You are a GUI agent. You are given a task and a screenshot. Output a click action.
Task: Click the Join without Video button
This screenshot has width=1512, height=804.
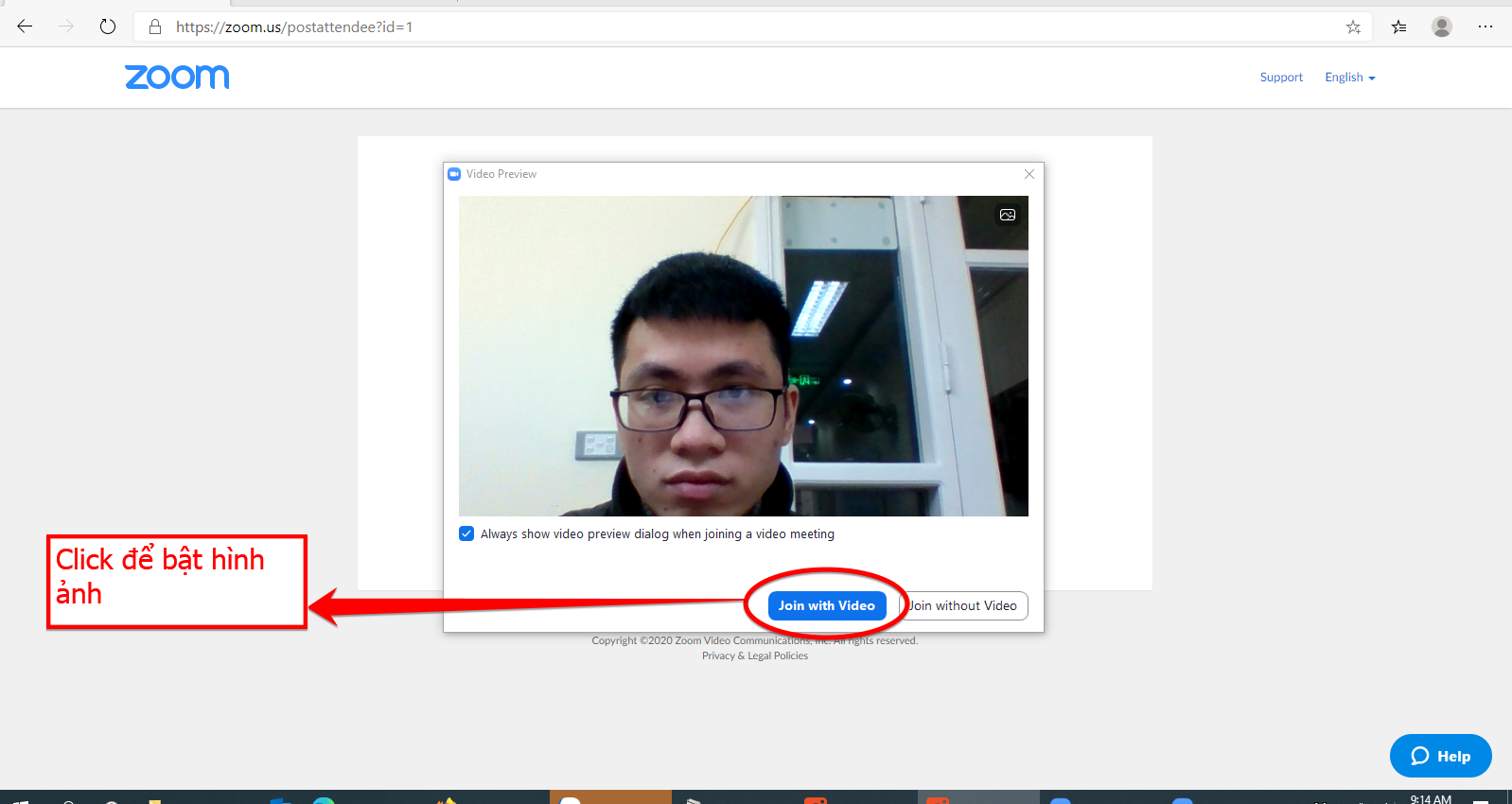pyautogui.click(x=963, y=605)
